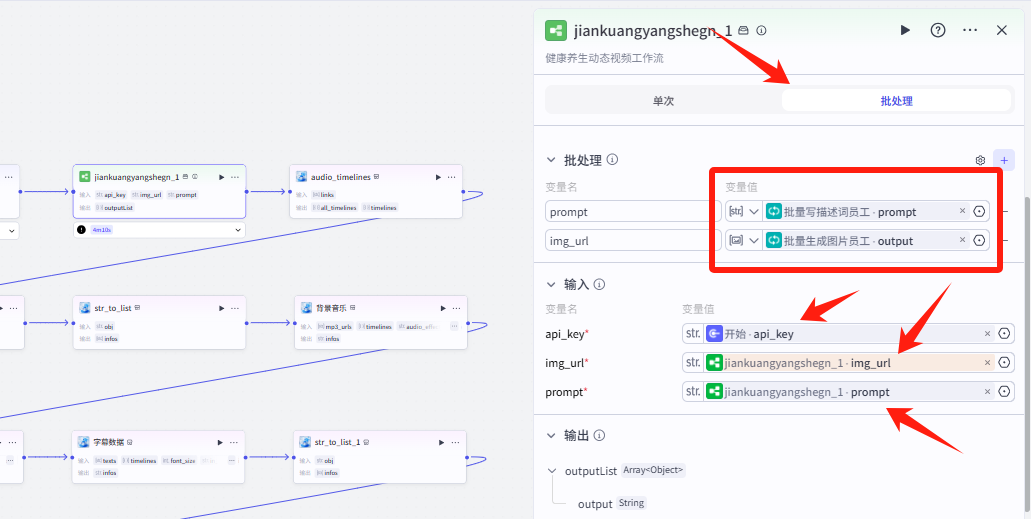Click the batch processing settings gear icon
Image resolution: width=1031 pixels, height=519 pixels.
980,160
